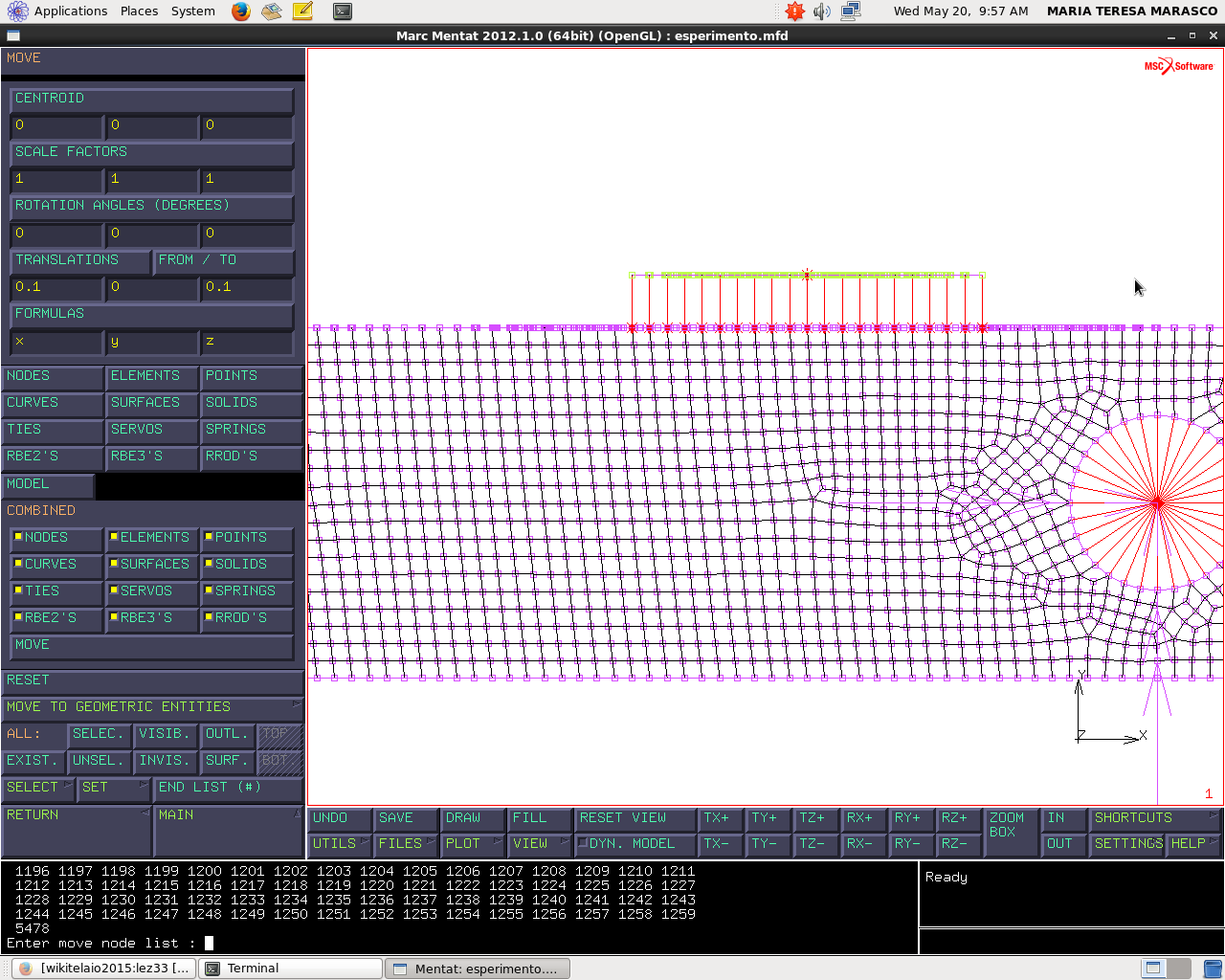Open the notes editor launcher icon

pyautogui.click(x=302, y=11)
